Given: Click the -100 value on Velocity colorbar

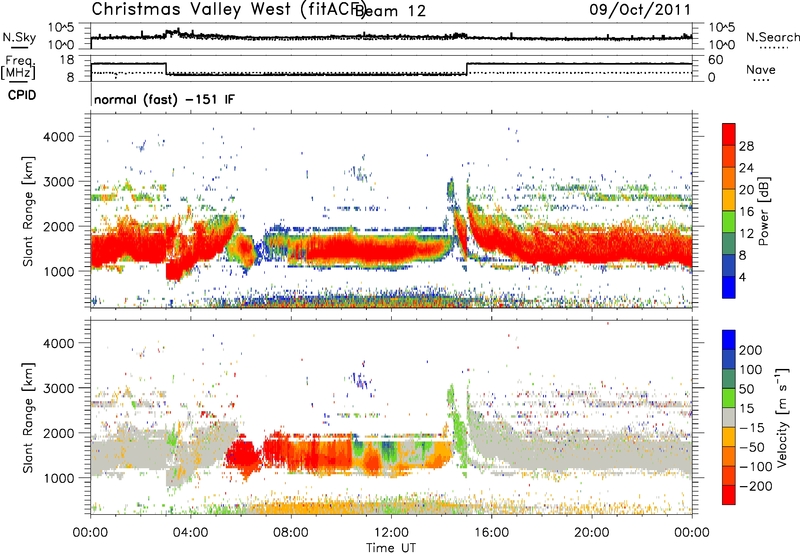Looking at the screenshot, I should [755, 467].
